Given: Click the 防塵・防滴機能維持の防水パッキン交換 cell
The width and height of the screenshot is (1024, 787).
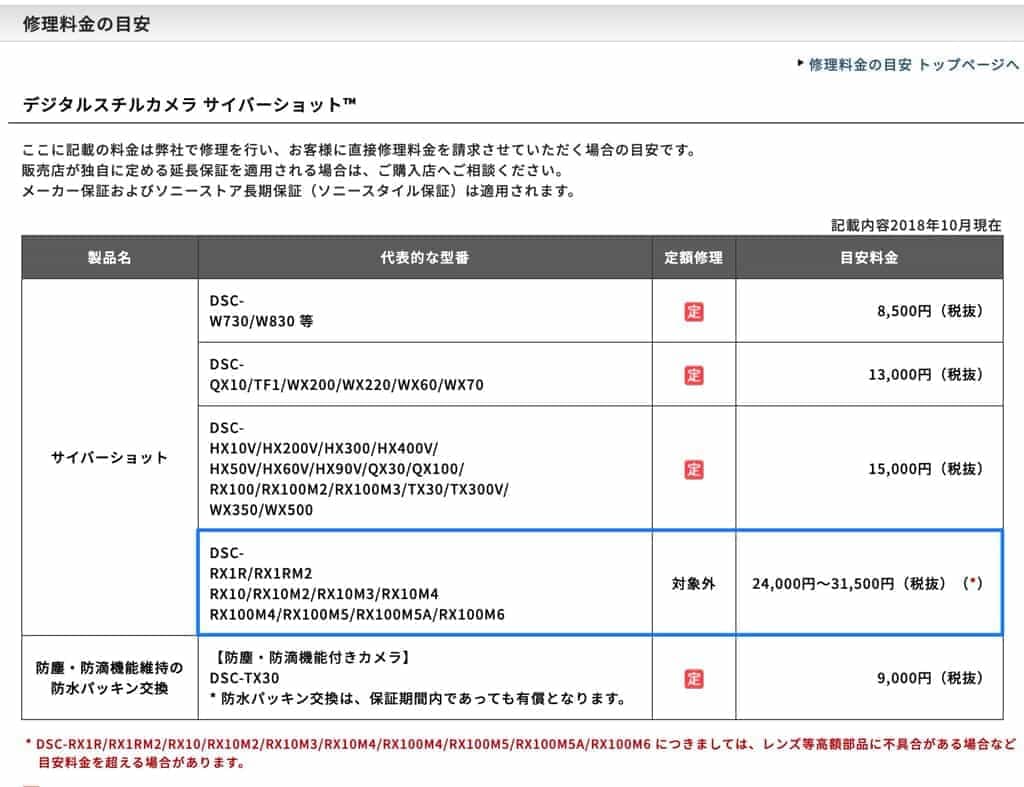Looking at the screenshot, I should [110, 678].
